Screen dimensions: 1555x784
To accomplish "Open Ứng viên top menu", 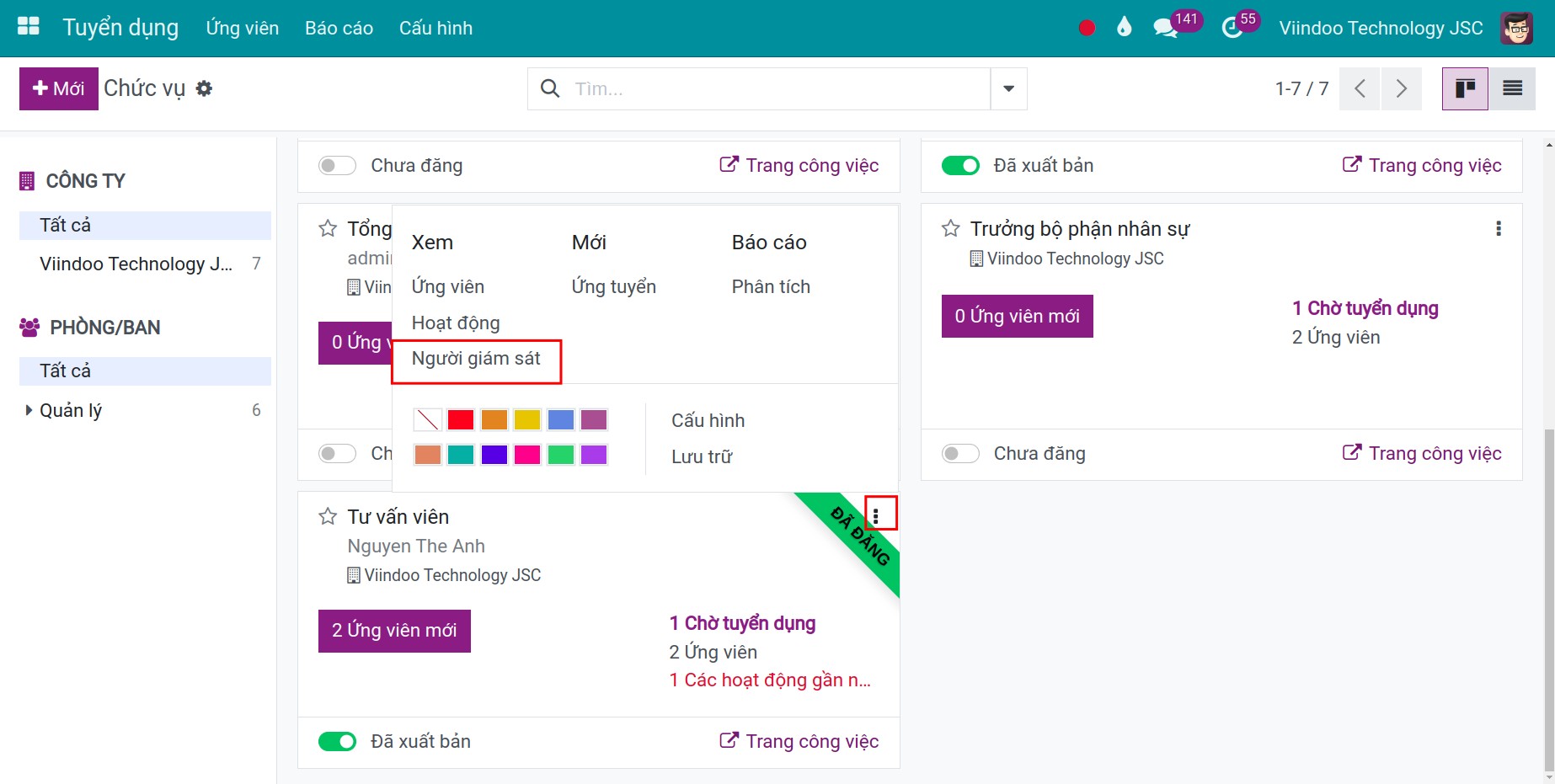I will tap(242, 28).
